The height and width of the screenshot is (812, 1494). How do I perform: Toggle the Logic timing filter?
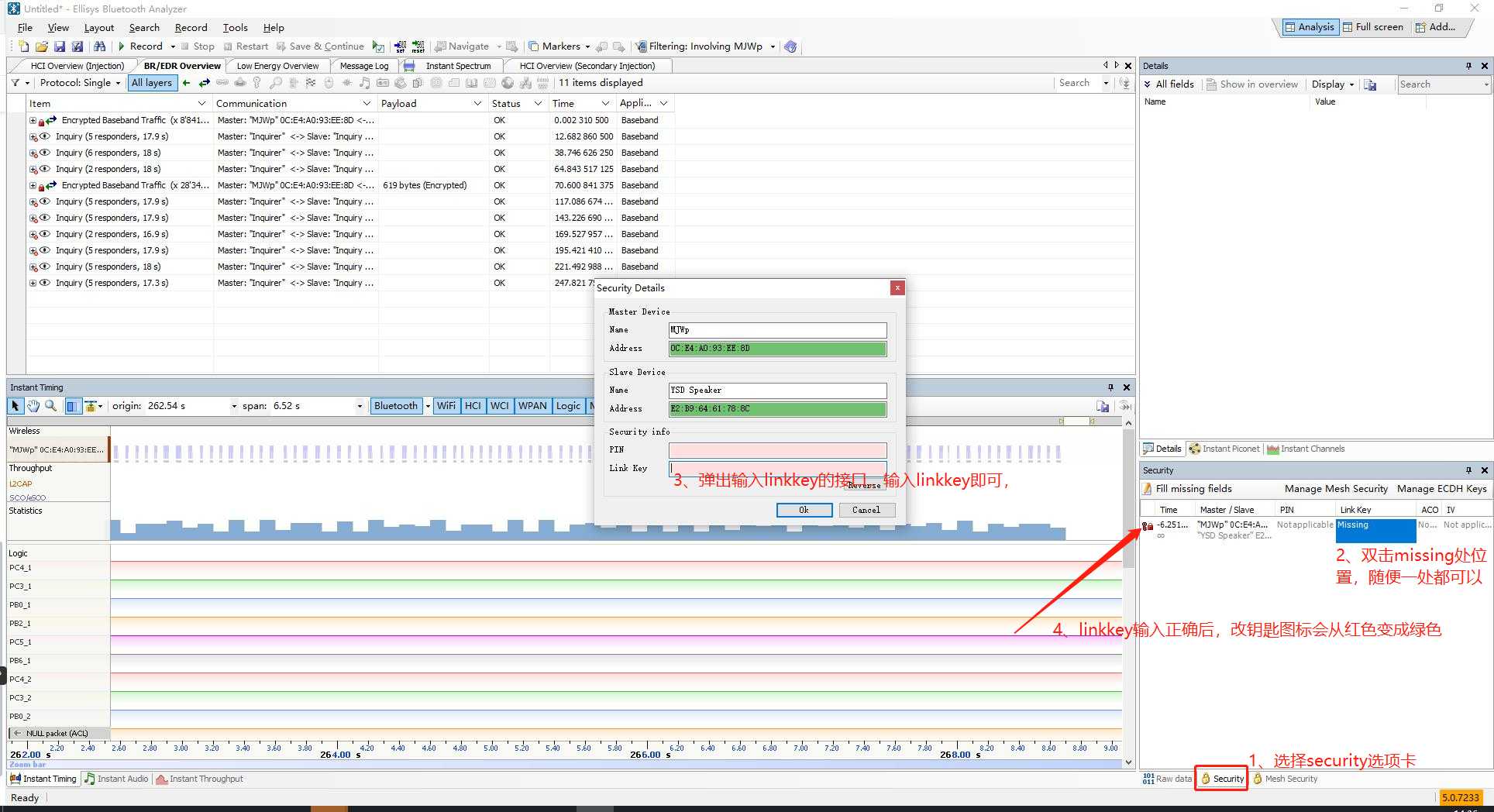[x=568, y=406]
